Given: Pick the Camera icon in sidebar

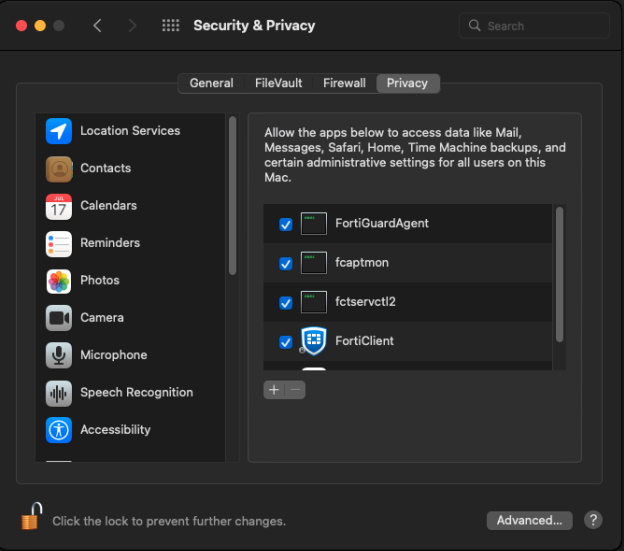Looking at the screenshot, I should 58,318.
